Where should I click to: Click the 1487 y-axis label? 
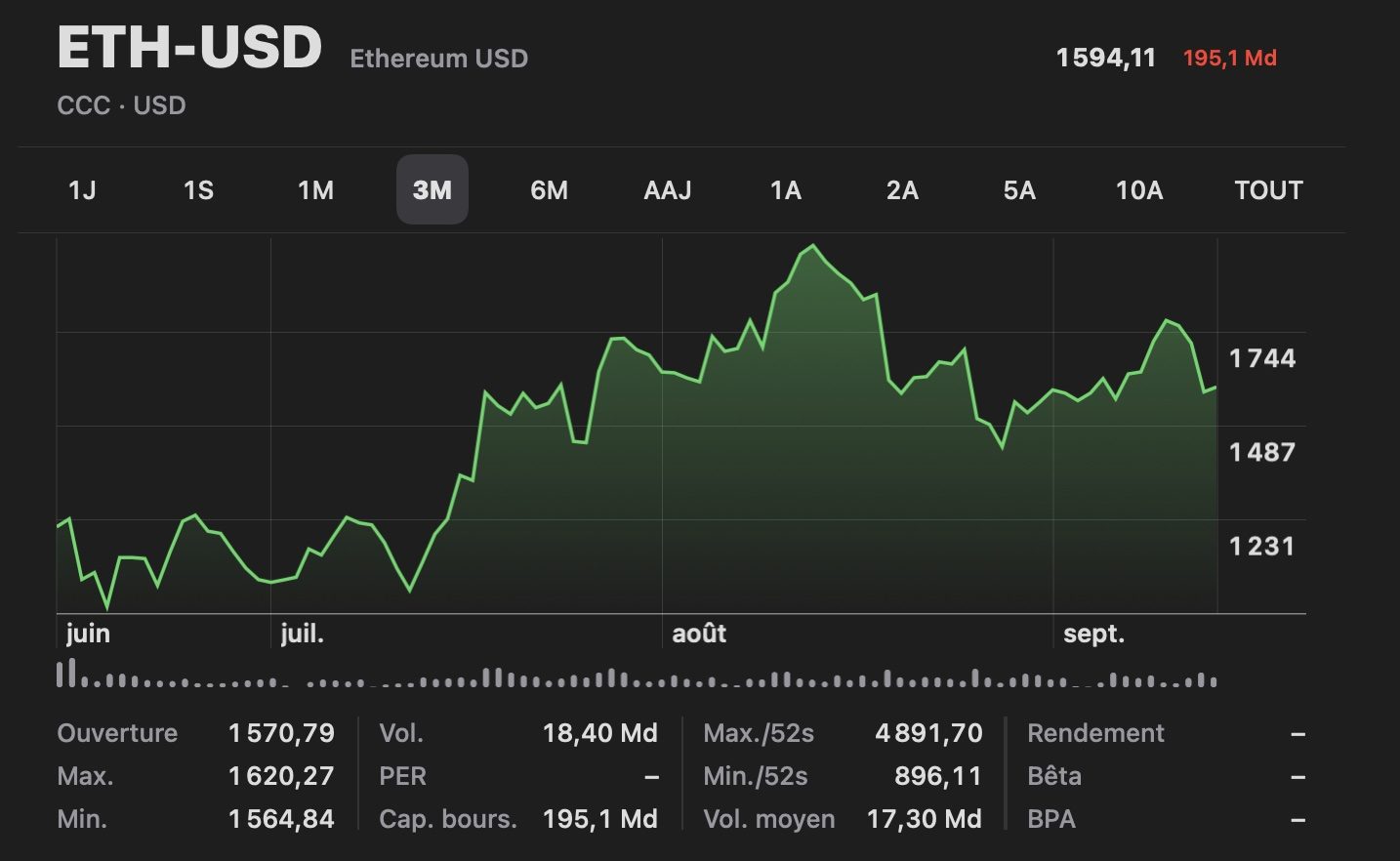coord(1262,452)
